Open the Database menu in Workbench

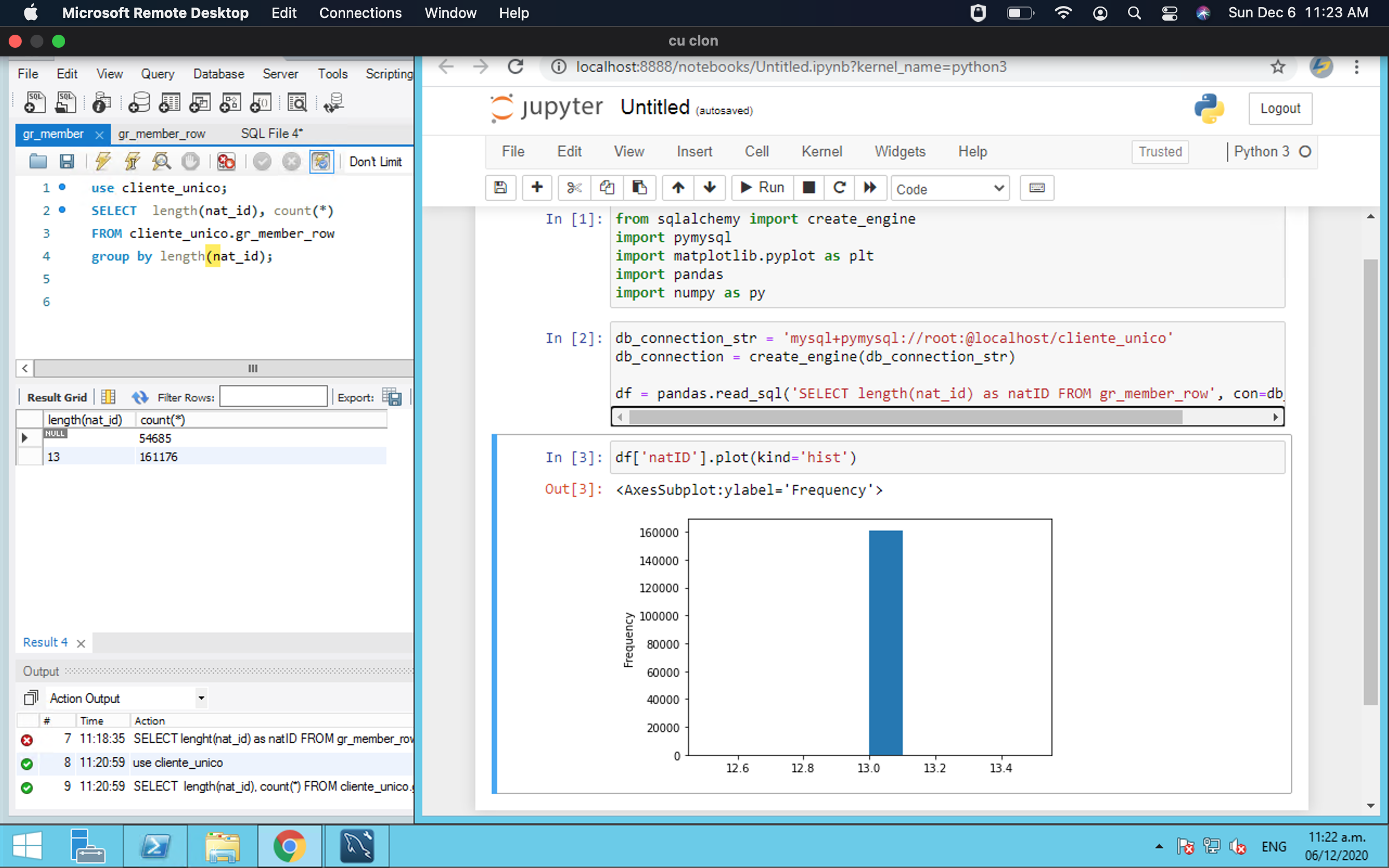click(218, 74)
